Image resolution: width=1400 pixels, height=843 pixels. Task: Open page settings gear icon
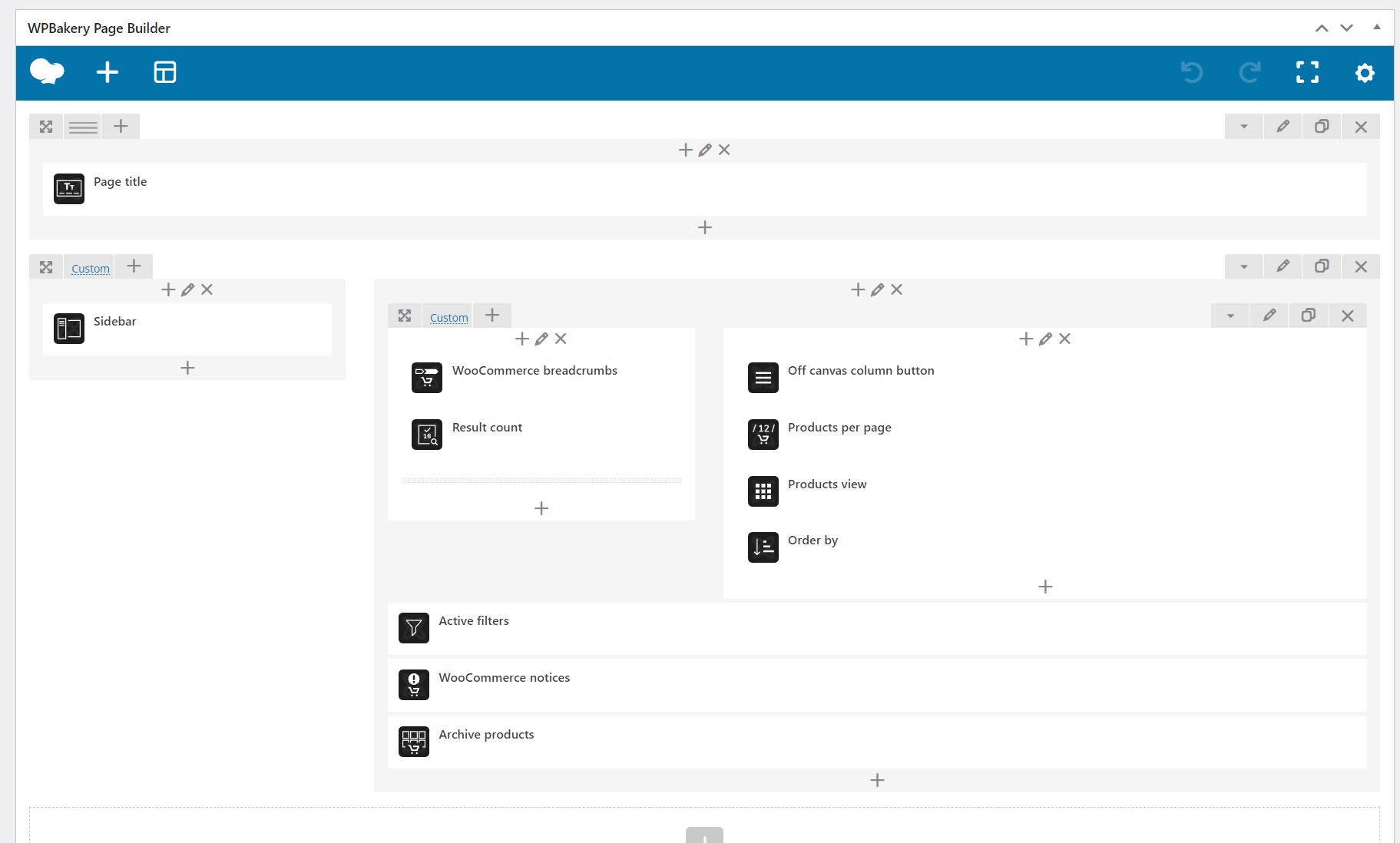click(1365, 73)
